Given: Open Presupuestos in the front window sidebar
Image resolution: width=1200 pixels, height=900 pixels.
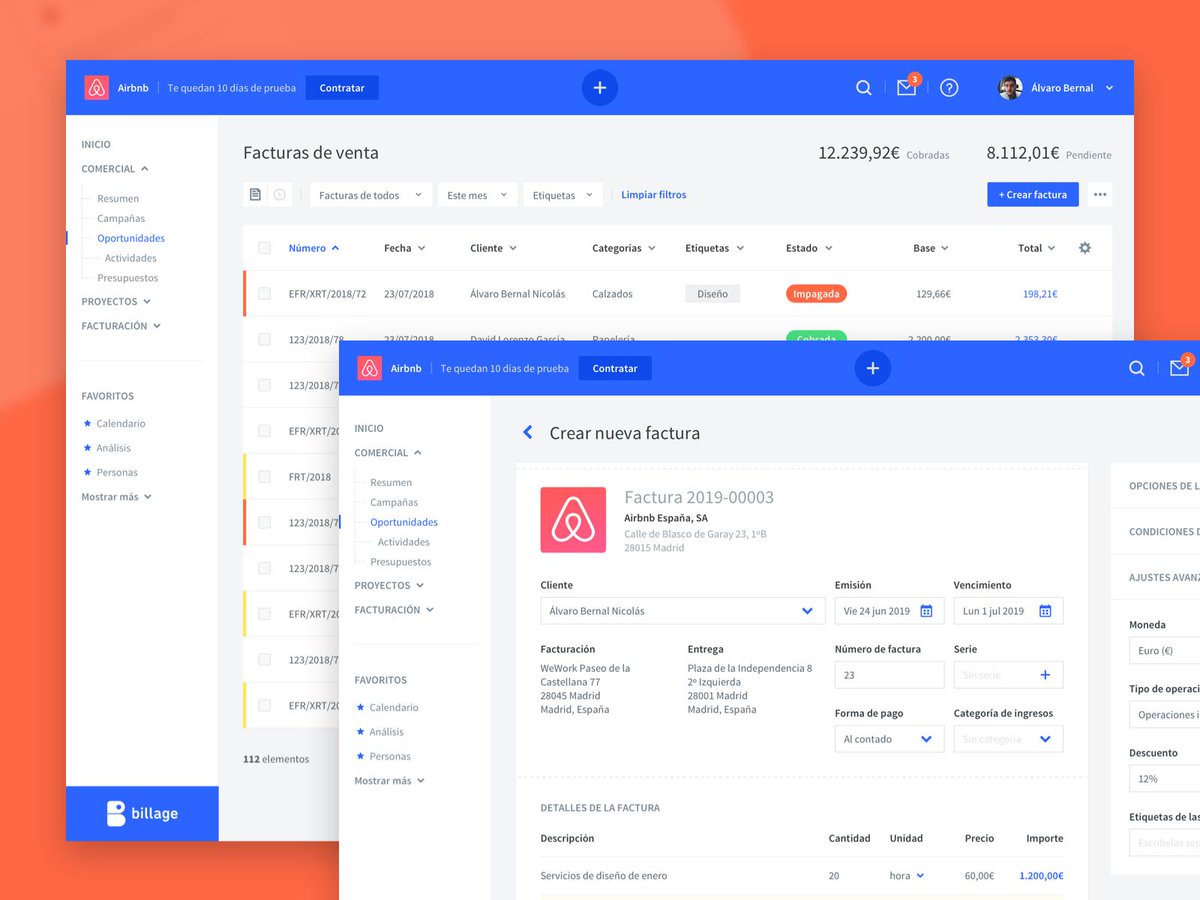Looking at the screenshot, I should click(401, 562).
